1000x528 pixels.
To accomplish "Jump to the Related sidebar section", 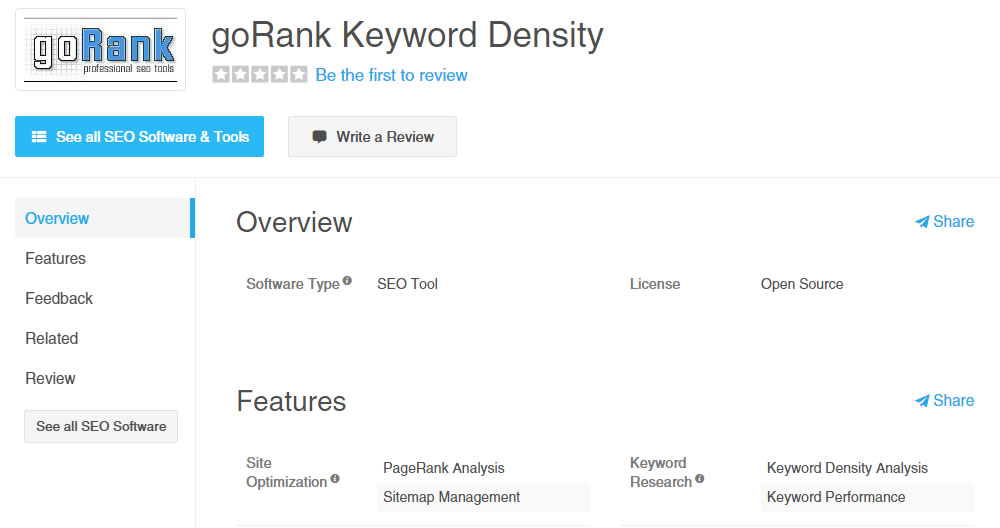I will (52, 338).
